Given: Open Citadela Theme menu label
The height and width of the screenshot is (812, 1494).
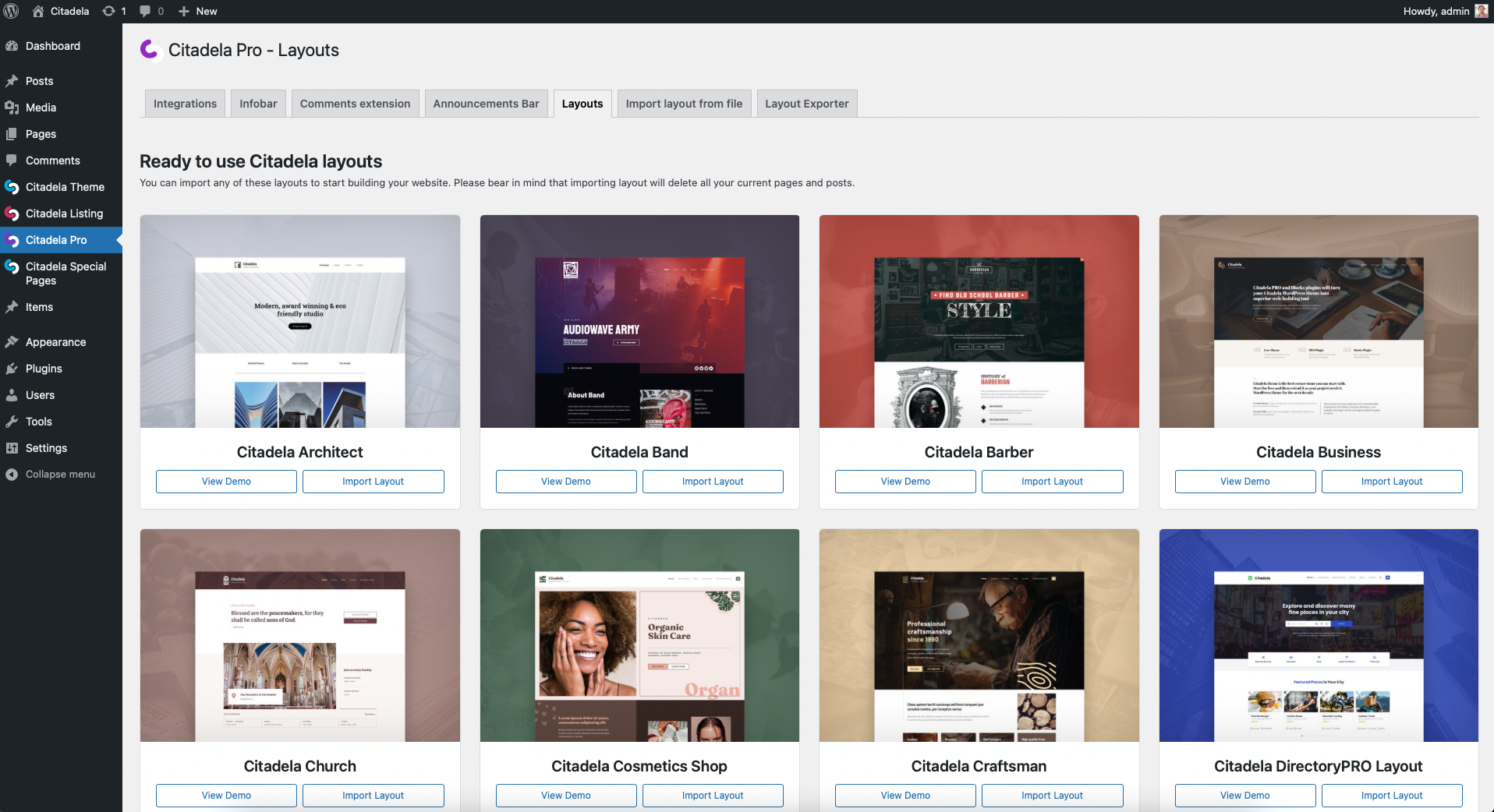Looking at the screenshot, I should [65, 187].
